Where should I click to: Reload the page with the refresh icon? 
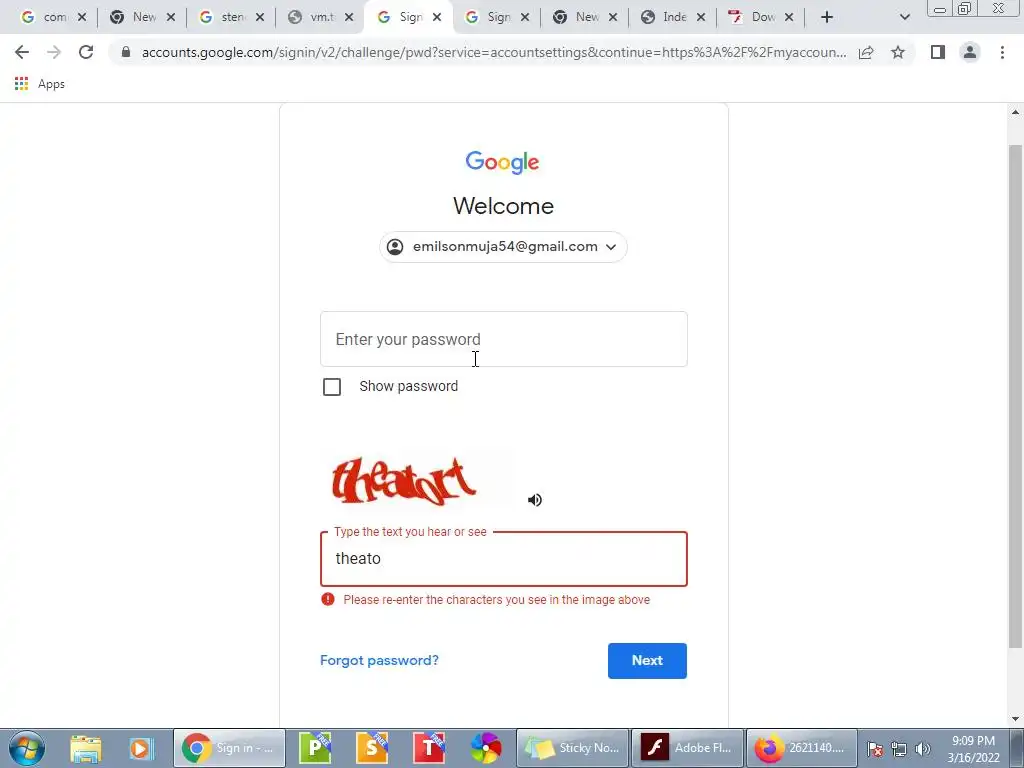click(x=86, y=52)
